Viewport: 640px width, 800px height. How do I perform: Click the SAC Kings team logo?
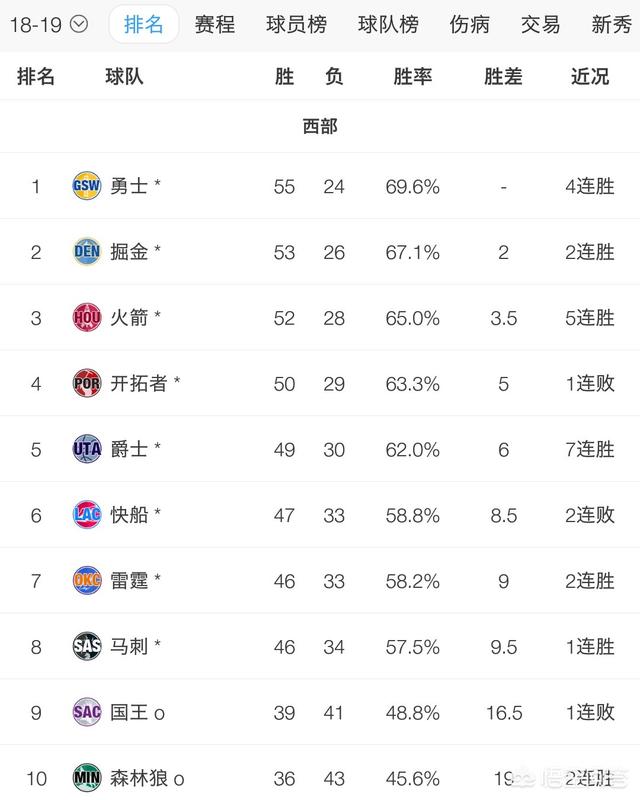click(x=87, y=712)
